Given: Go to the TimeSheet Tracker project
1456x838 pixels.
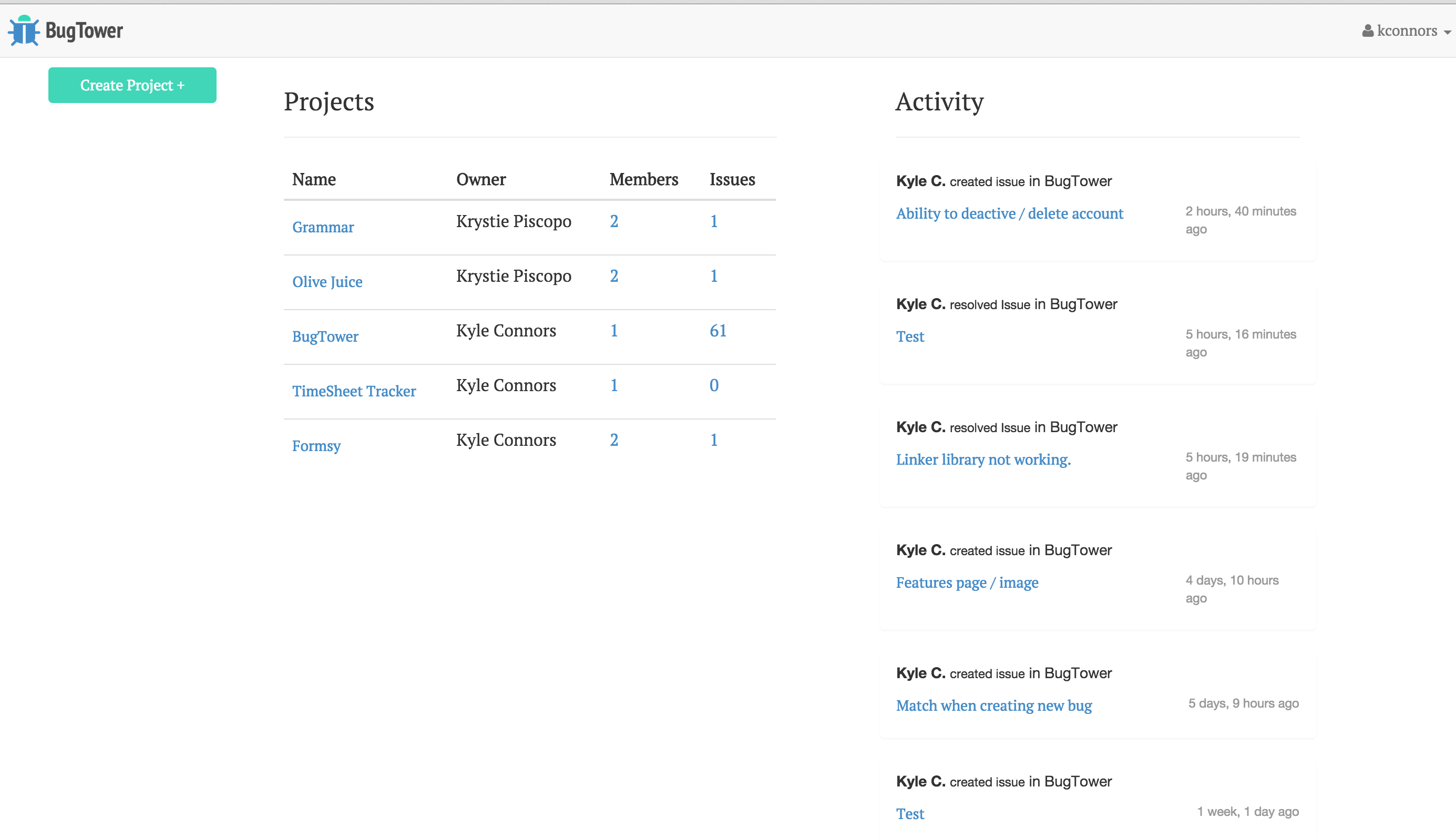Looking at the screenshot, I should (354, 391).
